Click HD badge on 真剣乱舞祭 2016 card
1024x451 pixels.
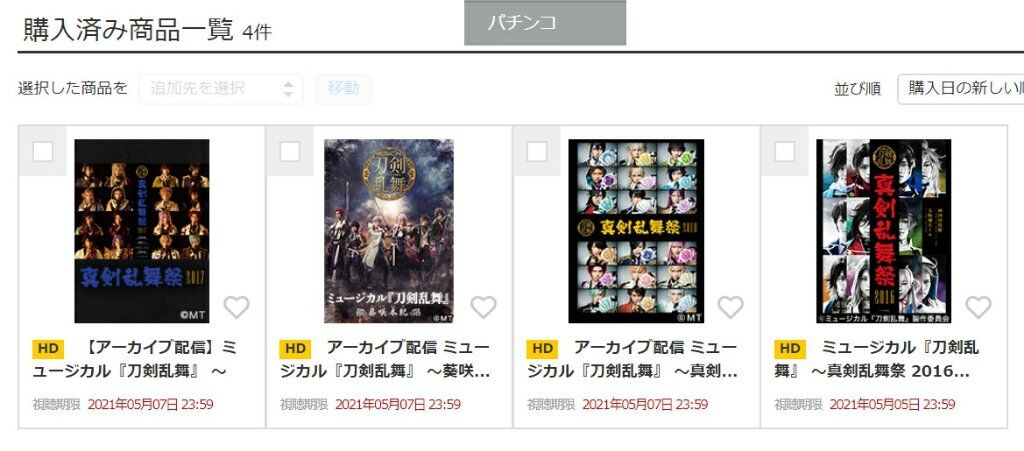click(x=790, y=349)
